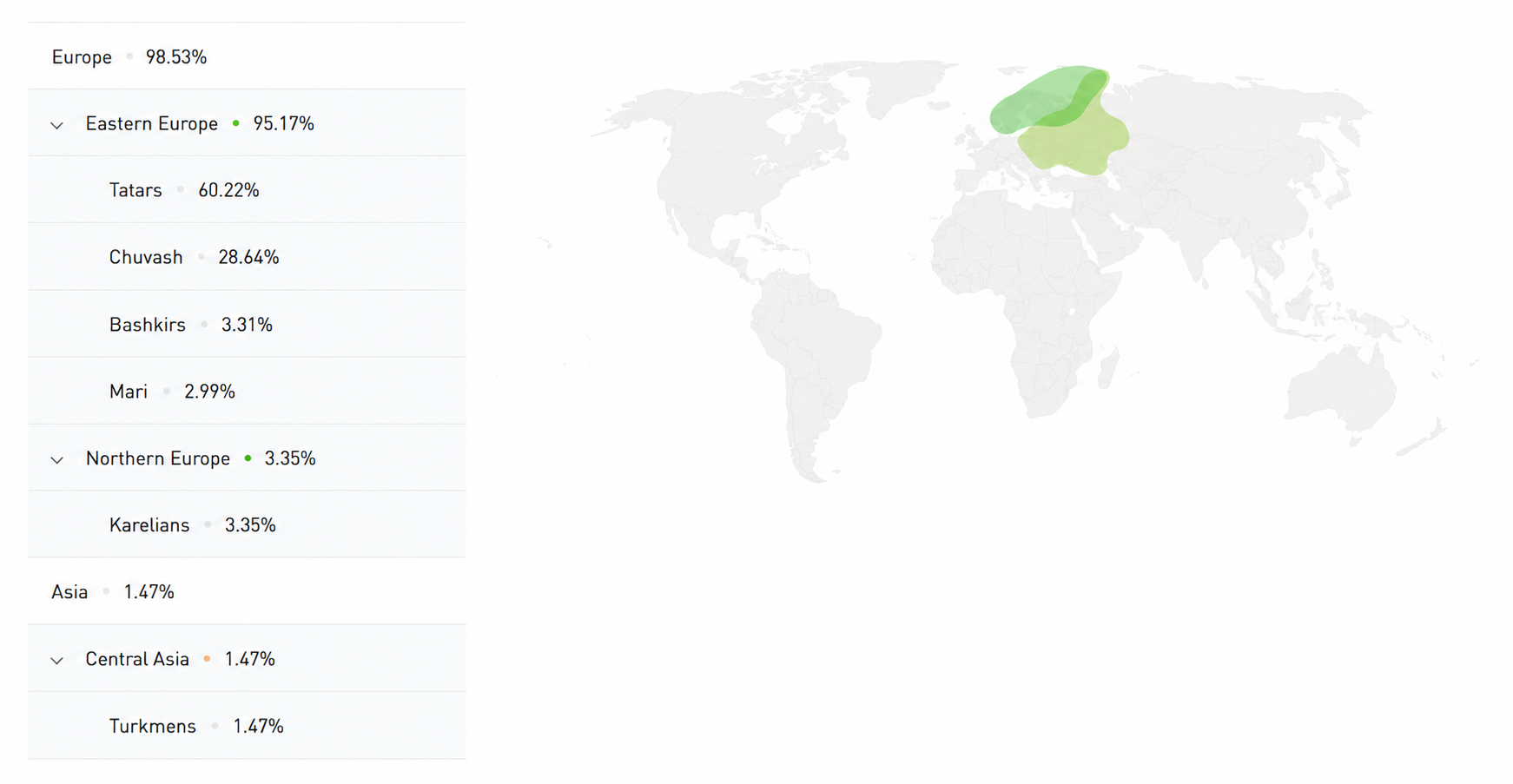Screen dimensions: 1513x784
Task: Select the Turkmens 1.47% entry
Action: 247,725
